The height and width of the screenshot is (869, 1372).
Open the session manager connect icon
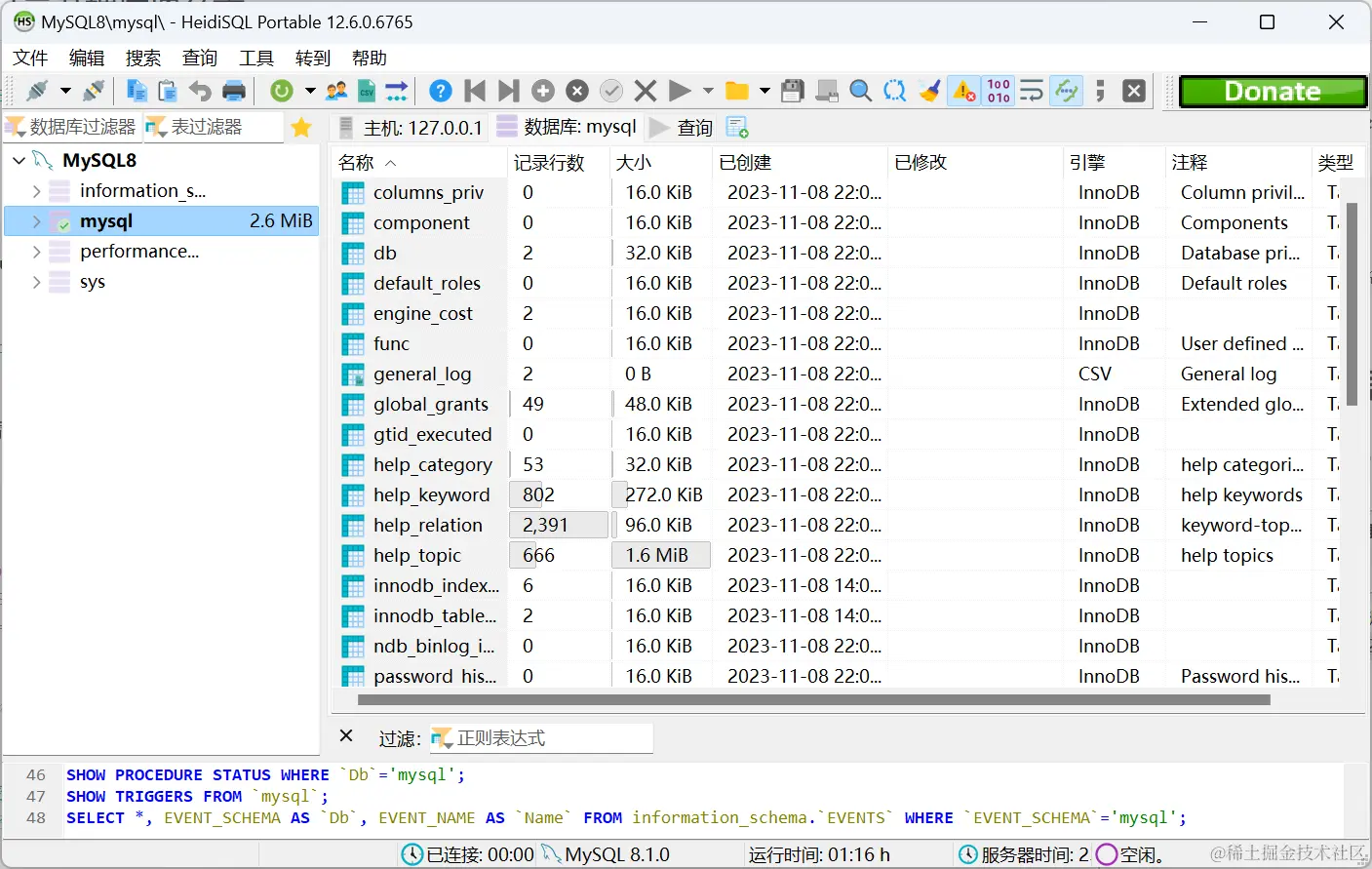click(x=37, y=91)
